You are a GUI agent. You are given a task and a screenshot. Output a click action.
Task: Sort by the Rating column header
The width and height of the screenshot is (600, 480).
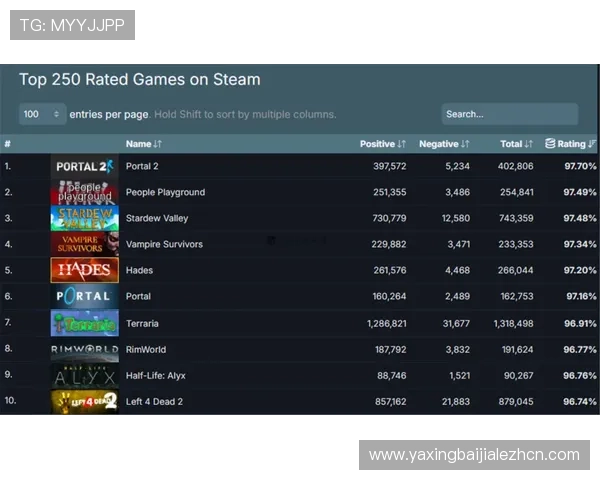coord(571,144)
